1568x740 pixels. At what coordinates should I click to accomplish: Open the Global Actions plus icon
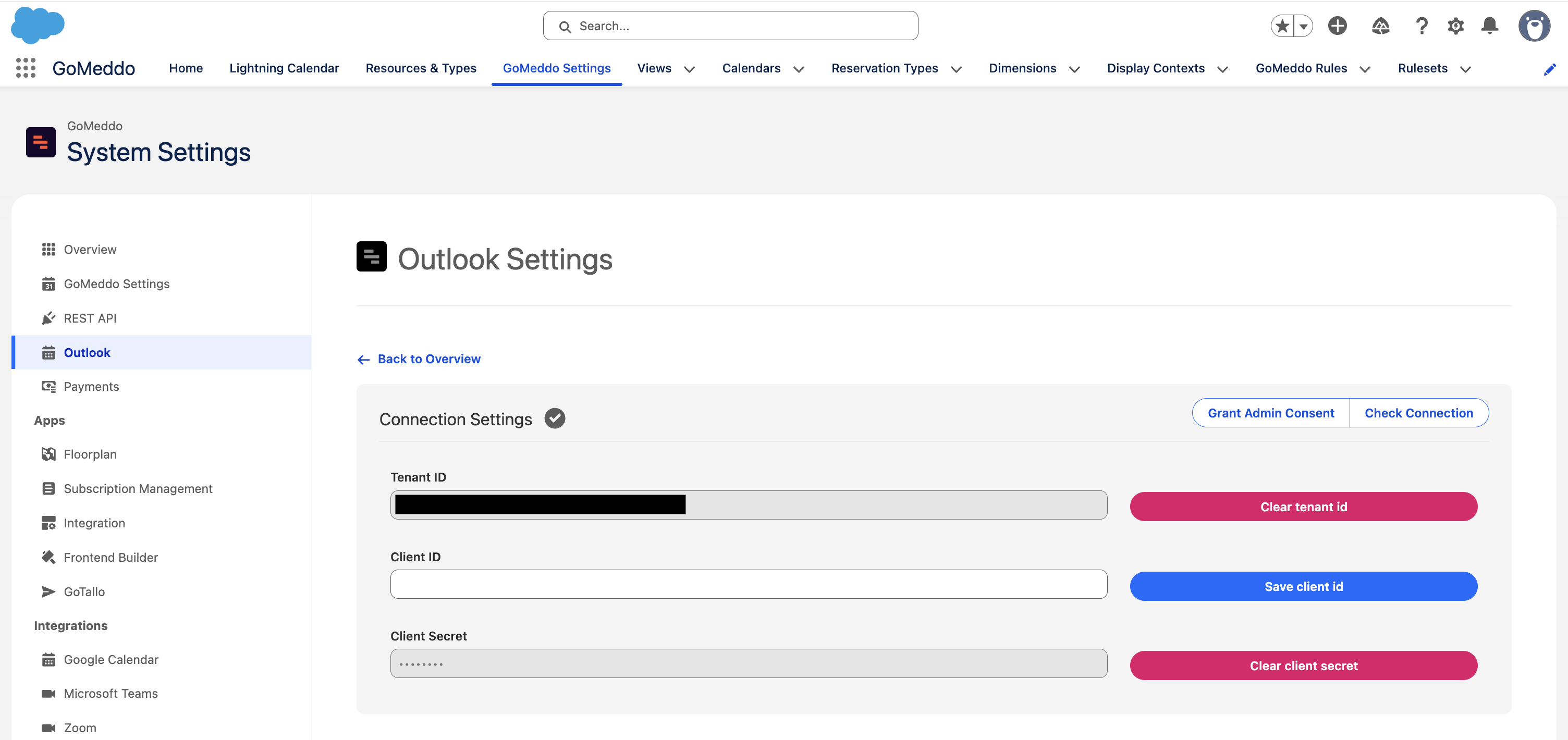[1337, 26]
